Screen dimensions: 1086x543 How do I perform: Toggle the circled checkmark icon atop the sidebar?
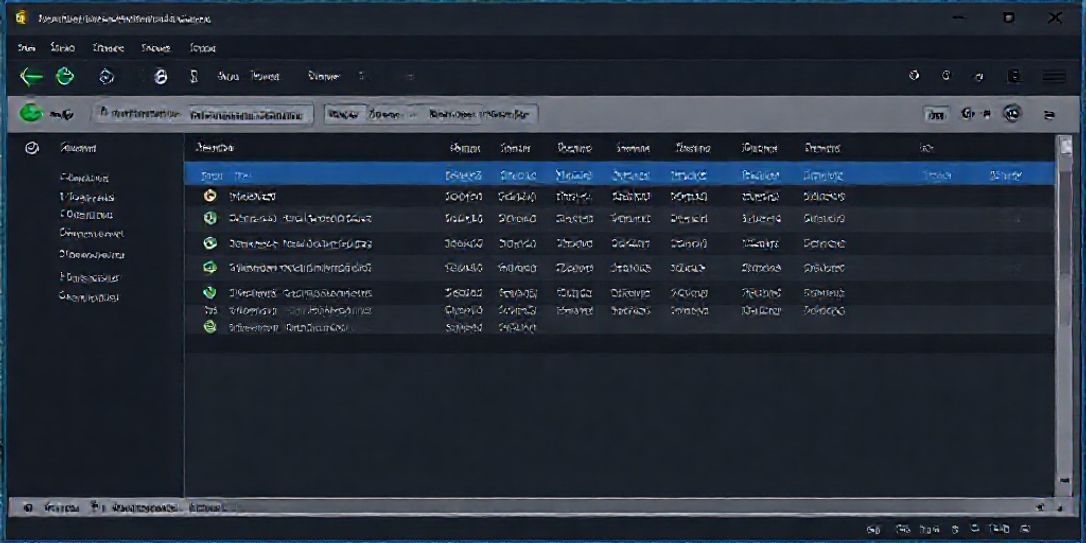click(31, 148)
